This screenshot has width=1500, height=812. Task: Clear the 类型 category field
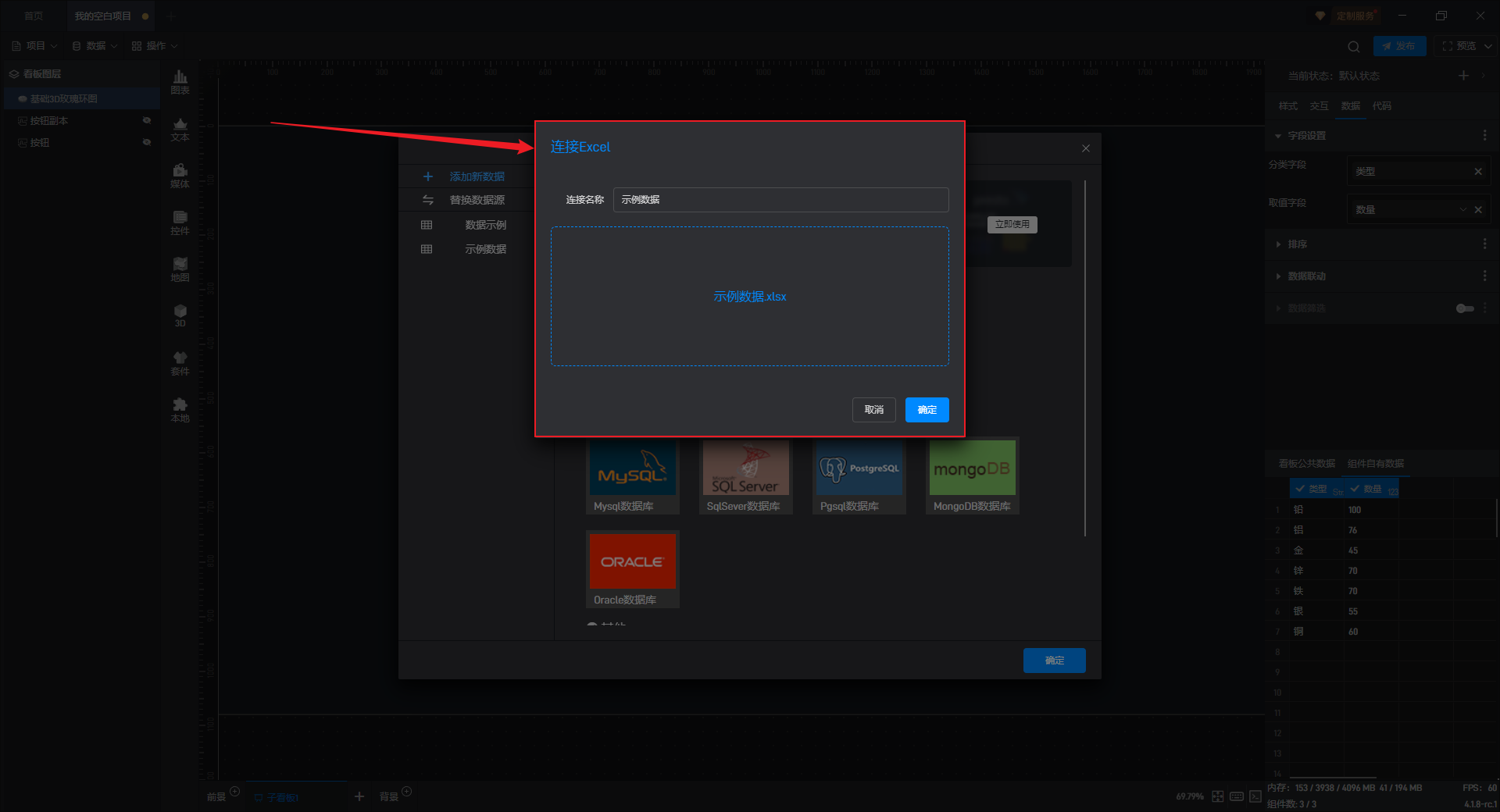1478,171
